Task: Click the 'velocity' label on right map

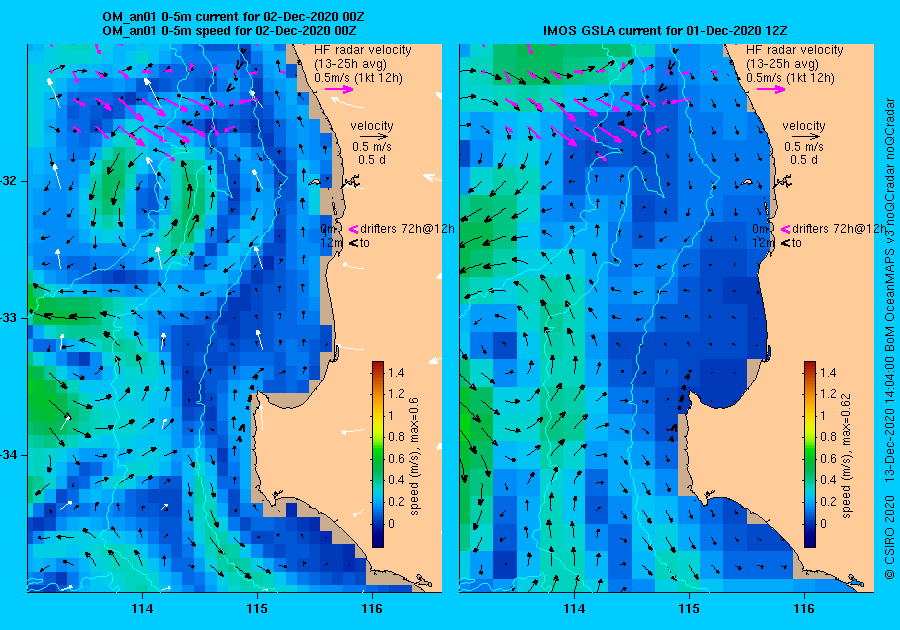Action: click(x=804, y=126)
